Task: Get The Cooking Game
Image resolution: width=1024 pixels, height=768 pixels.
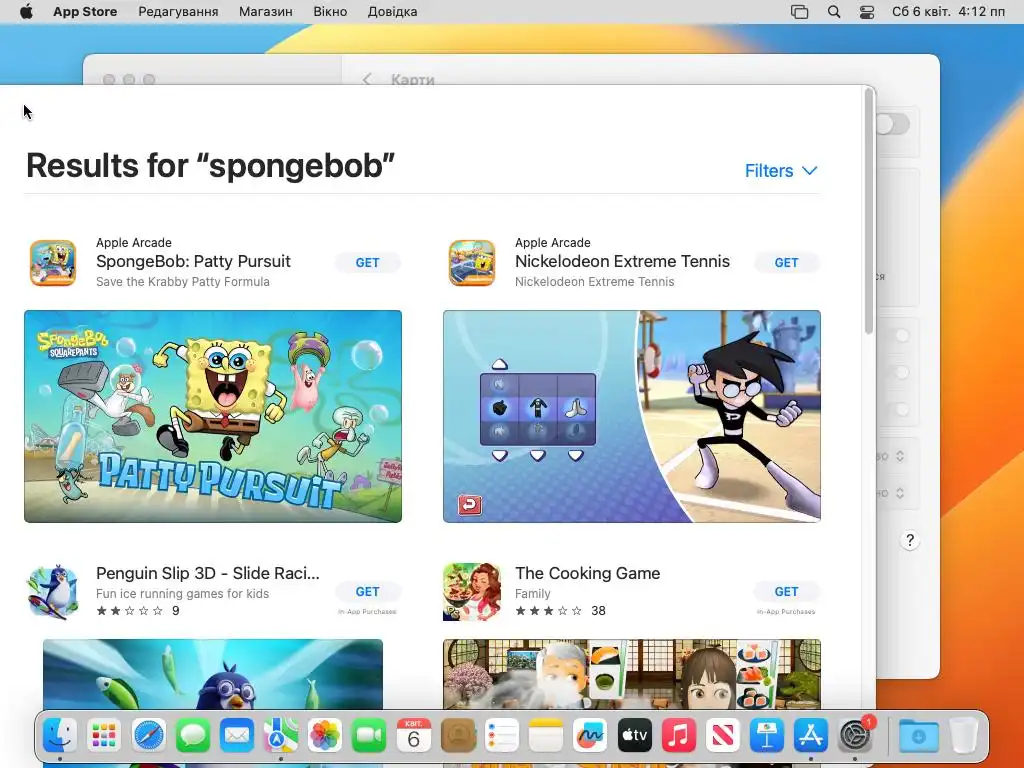Action: pos(786,592)
